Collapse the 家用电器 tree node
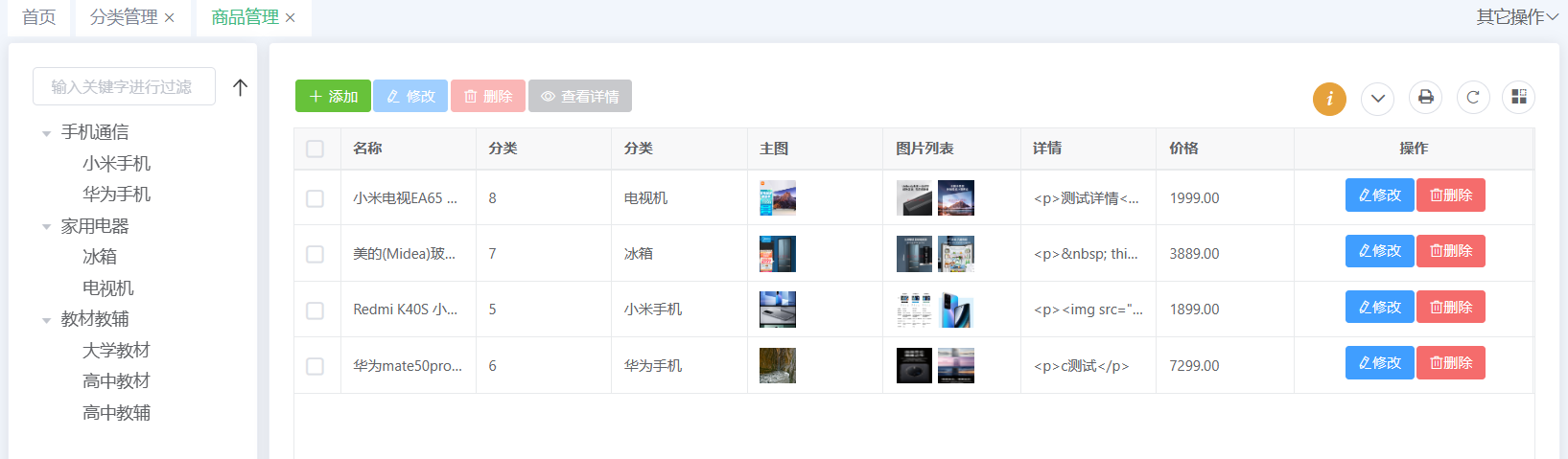Image resolution: width=1568 pixels, height=459 pixels. click(x=46, y=227)
